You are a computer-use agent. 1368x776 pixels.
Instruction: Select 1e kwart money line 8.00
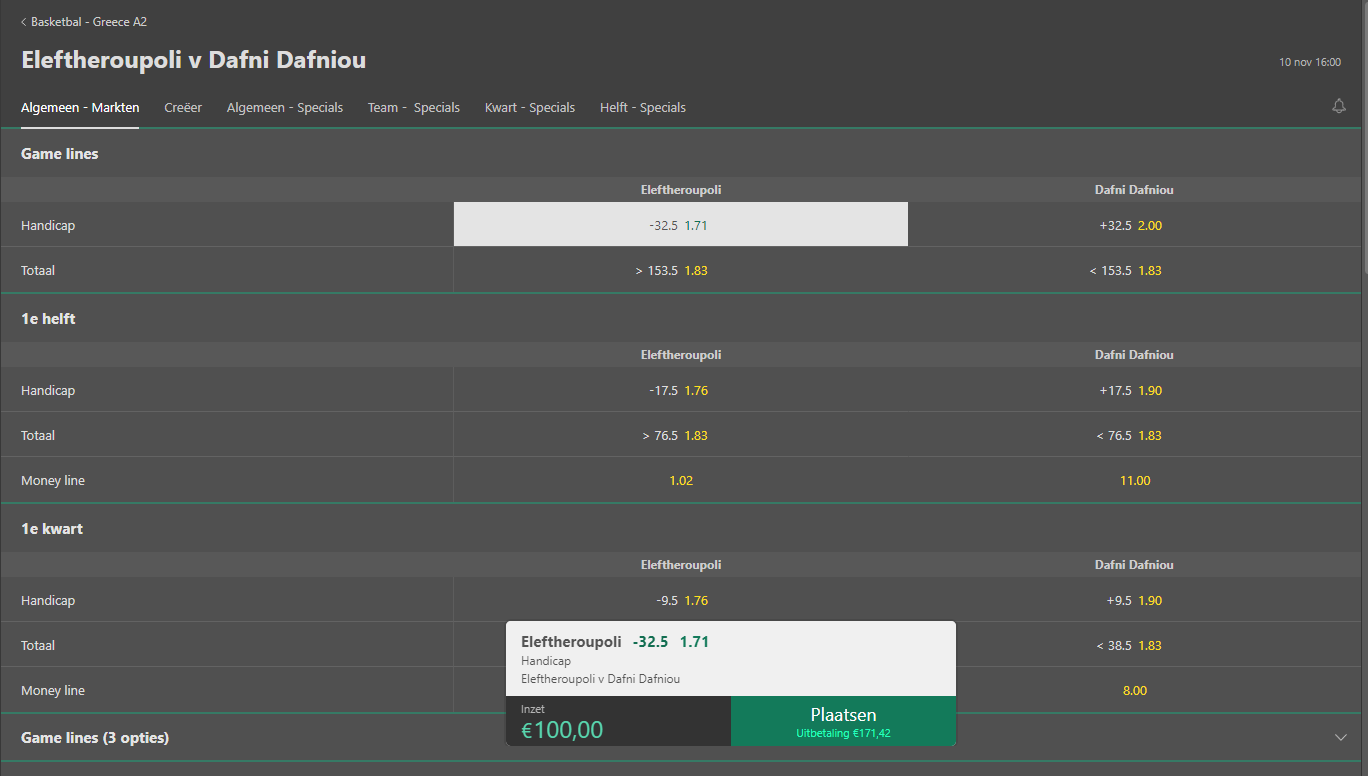point(1135,690)
